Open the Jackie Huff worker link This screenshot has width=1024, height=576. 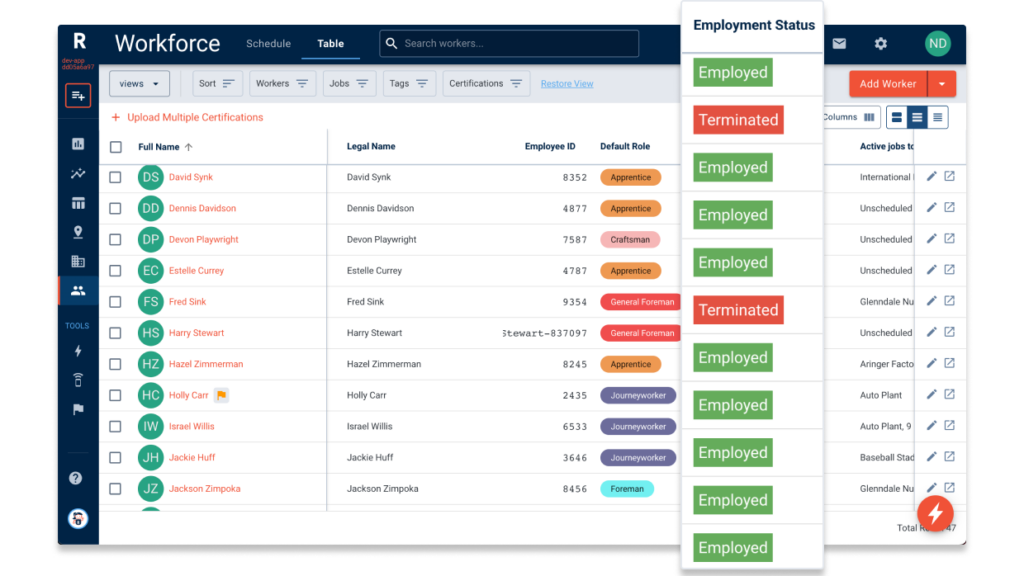[x=192, y=457]
